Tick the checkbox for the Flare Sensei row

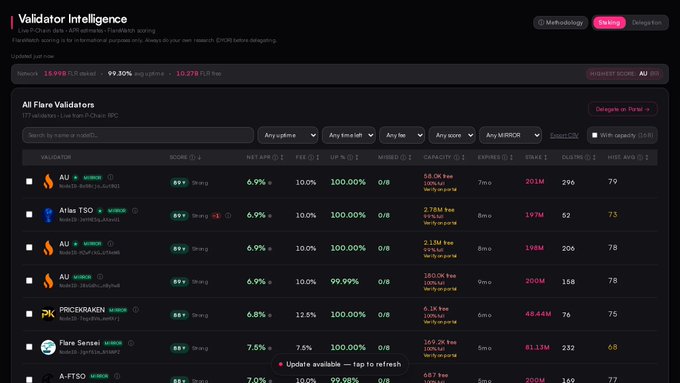29,347
